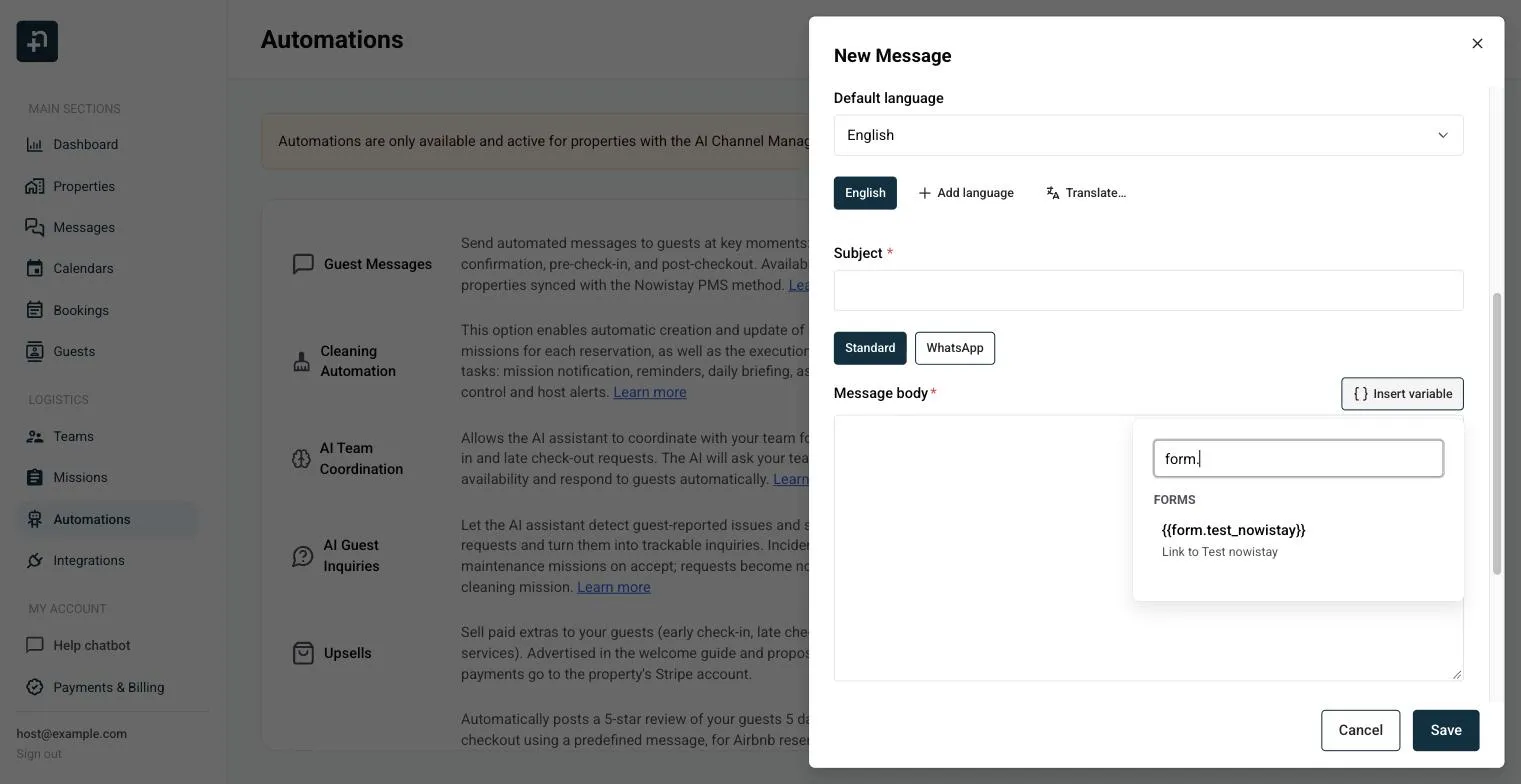Click the AI Team Coordination brain icon
Screen dimensions: 1521x784
click(x=301, y=459)
